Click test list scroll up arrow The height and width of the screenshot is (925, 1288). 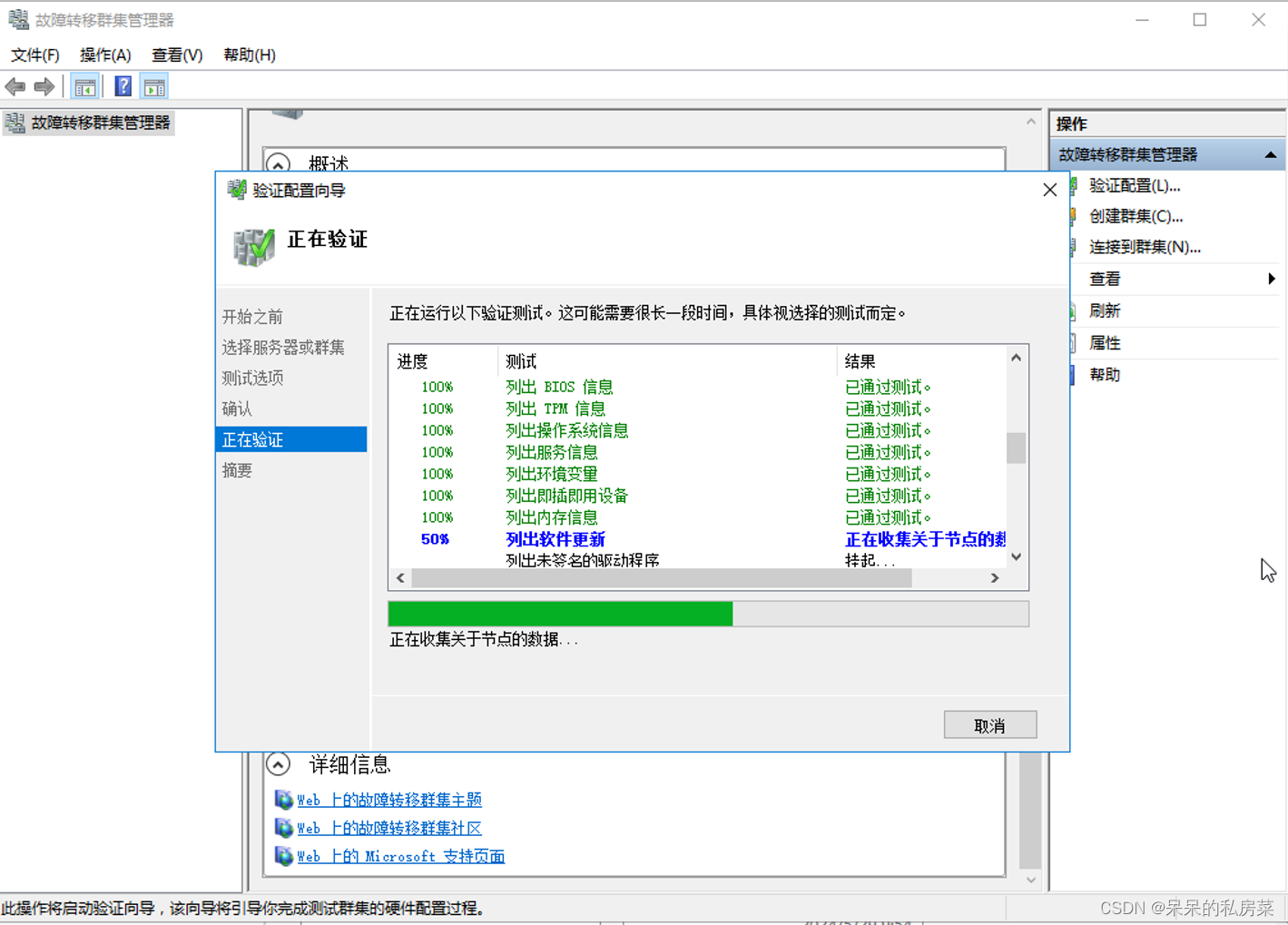(x=1016, y=358)
